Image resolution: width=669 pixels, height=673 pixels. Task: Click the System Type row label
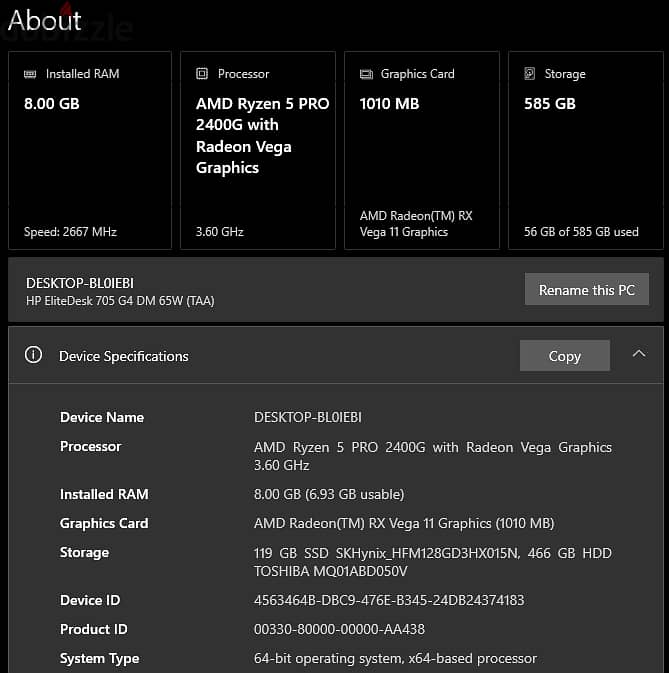(100, 659)
